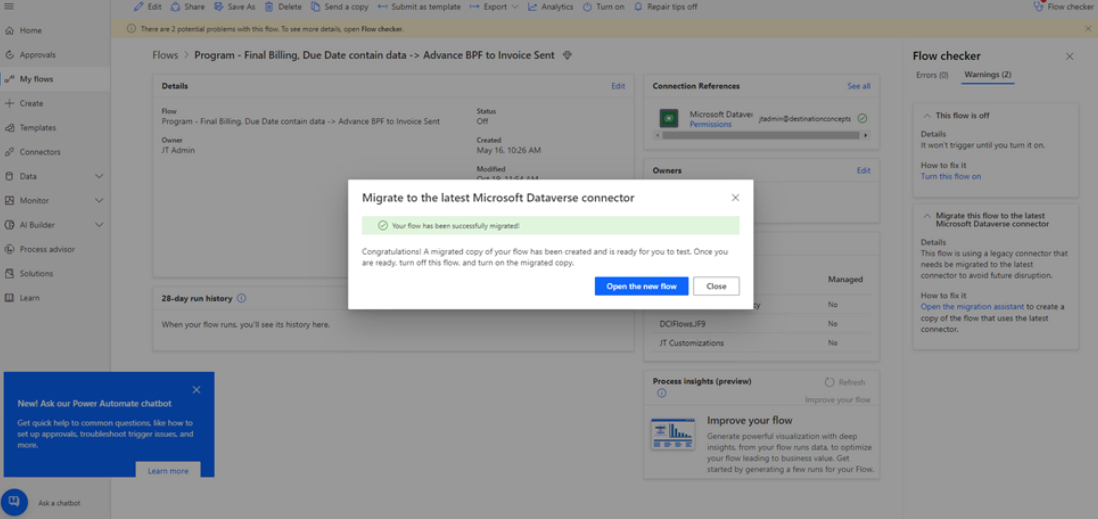Click info icon under Process insights
Image resolution: width=1098 pixels, height=519 pixels.
pos(662,394)
